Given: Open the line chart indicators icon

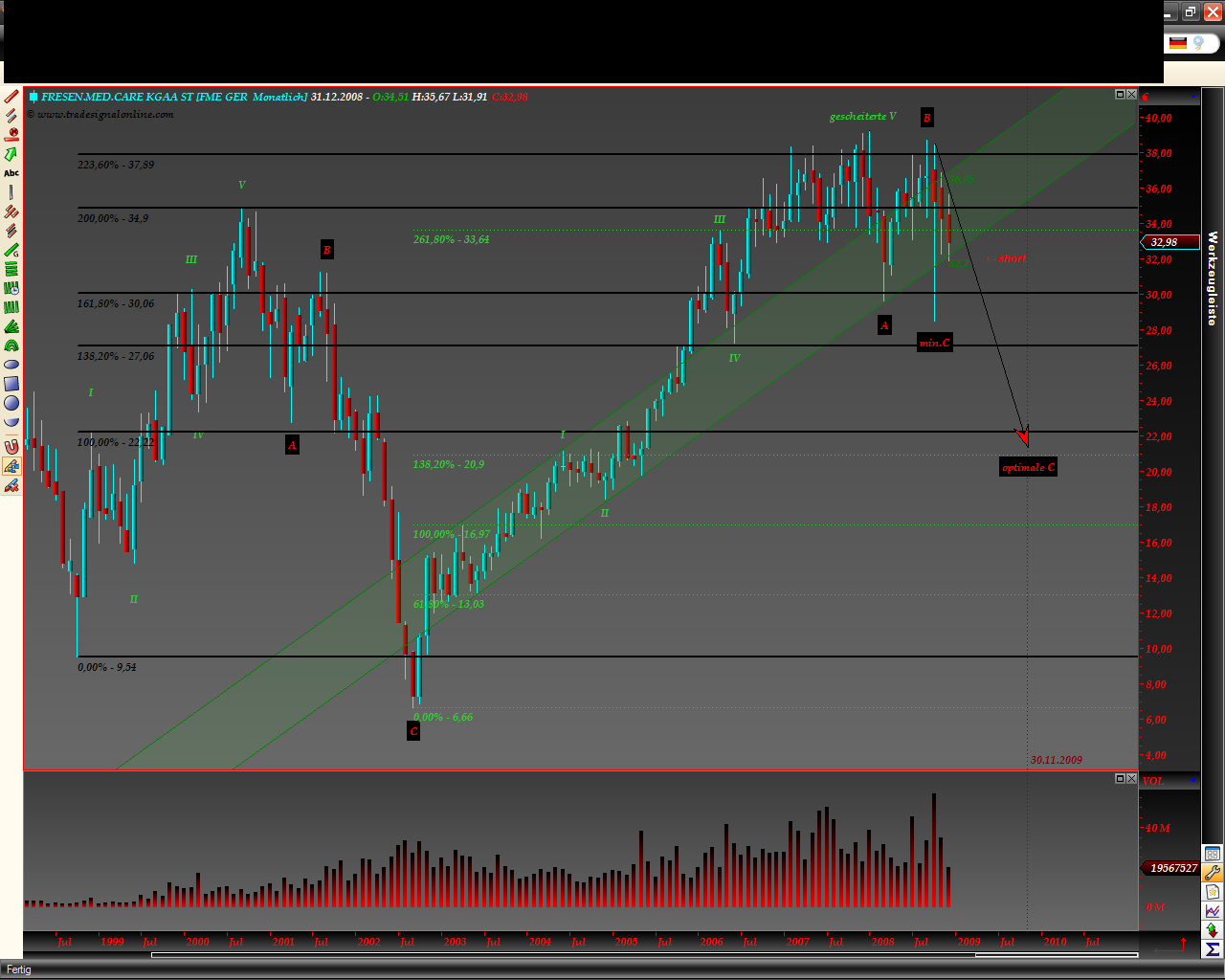Looking at the screenshot, I should click(x=1213, y=911).
